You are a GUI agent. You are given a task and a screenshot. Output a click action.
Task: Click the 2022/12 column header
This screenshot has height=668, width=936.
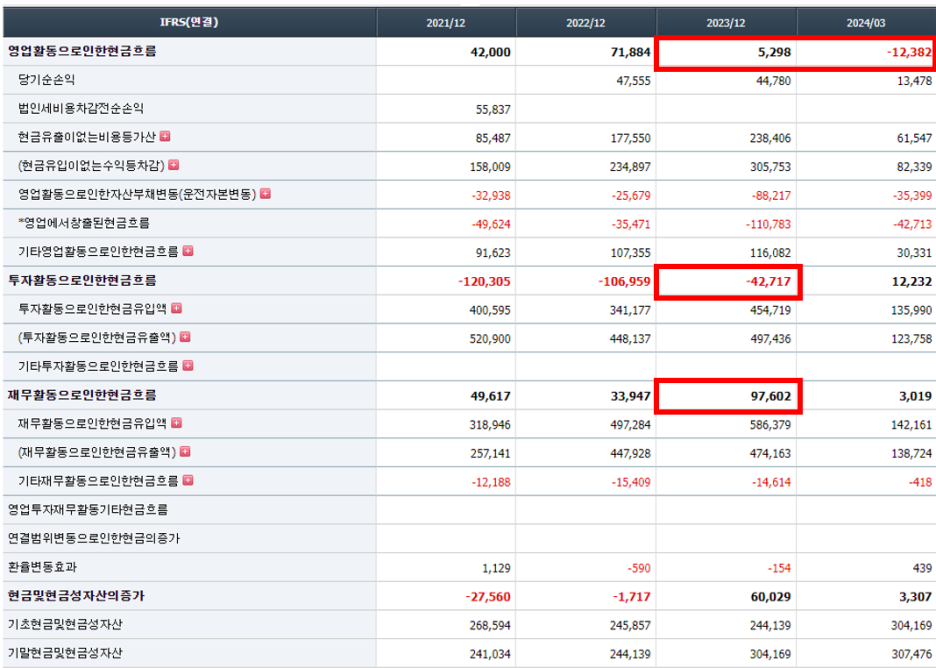click(x=586, y=23)
